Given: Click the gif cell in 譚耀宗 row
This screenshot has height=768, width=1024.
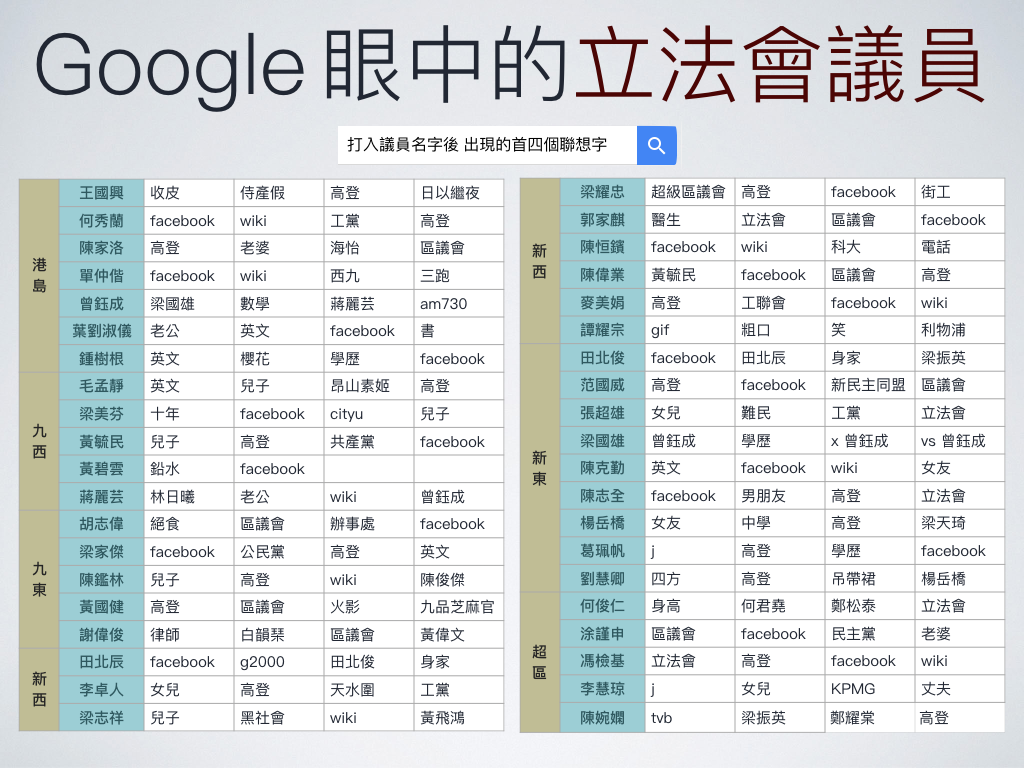Looking at the screenshot, I should tap(690, 330).
